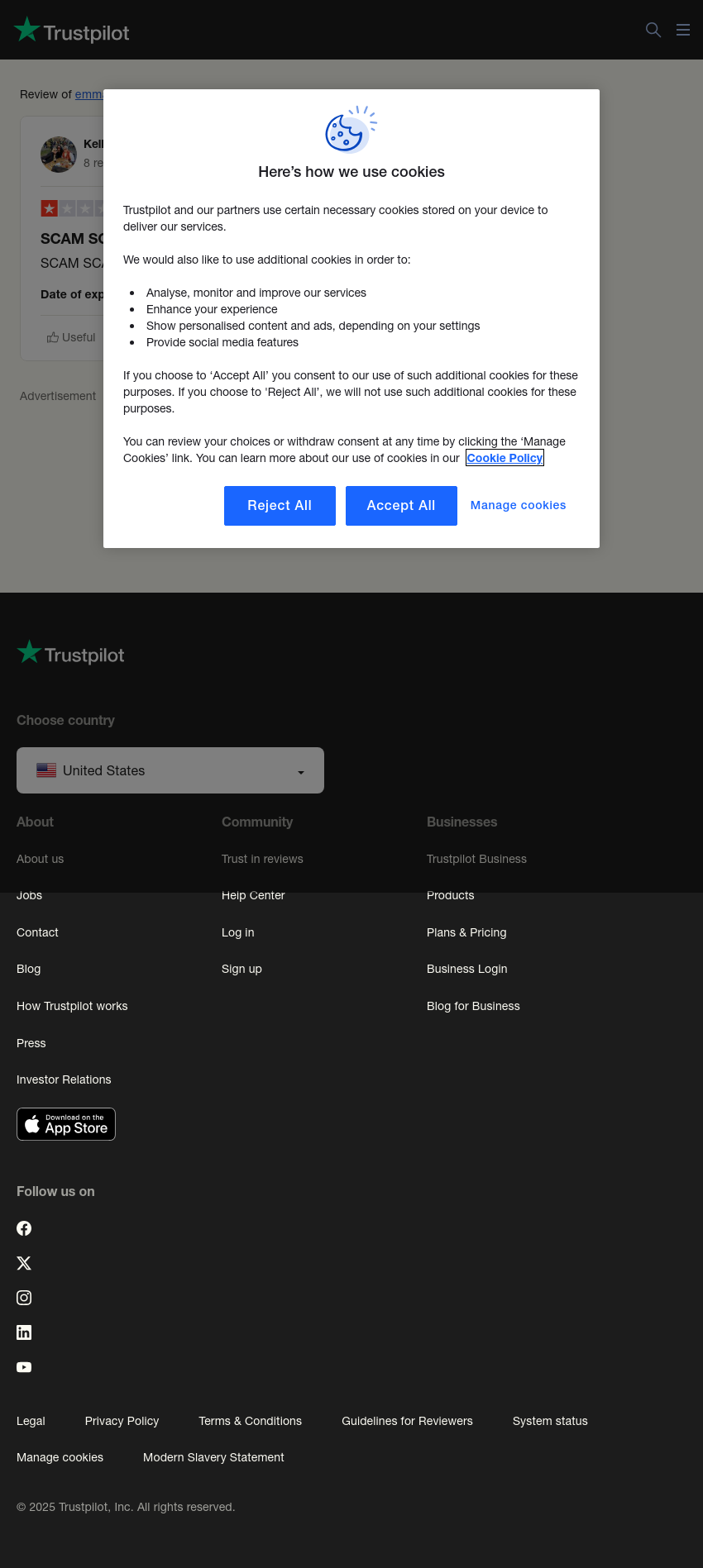Open the Business Login link

tap(467, 969)
